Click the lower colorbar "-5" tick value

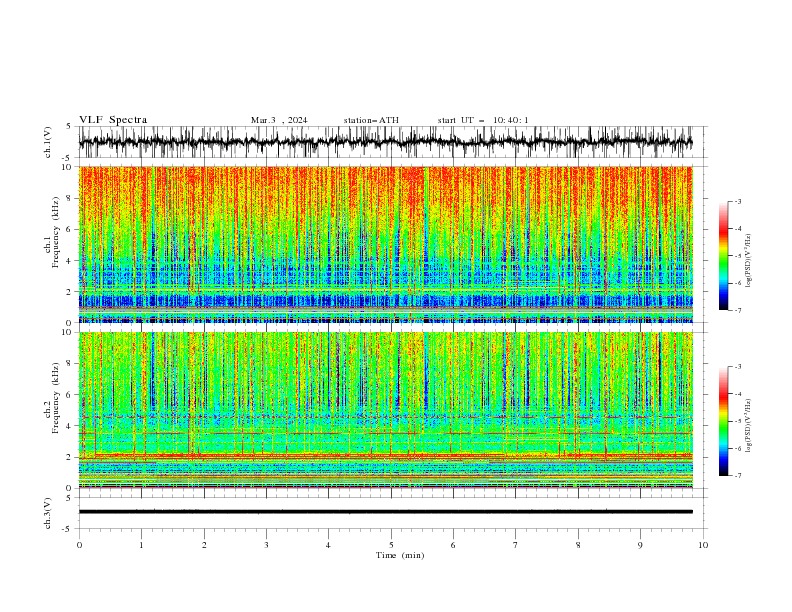click(738, 421)
